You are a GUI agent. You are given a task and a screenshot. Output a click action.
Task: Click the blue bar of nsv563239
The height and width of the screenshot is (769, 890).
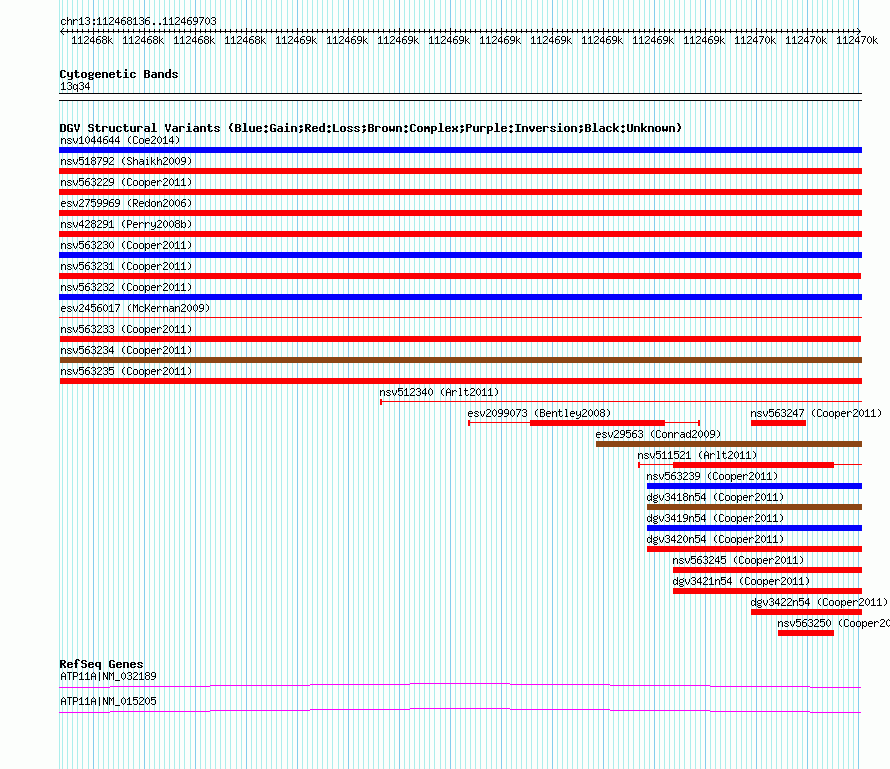[754, 486]
